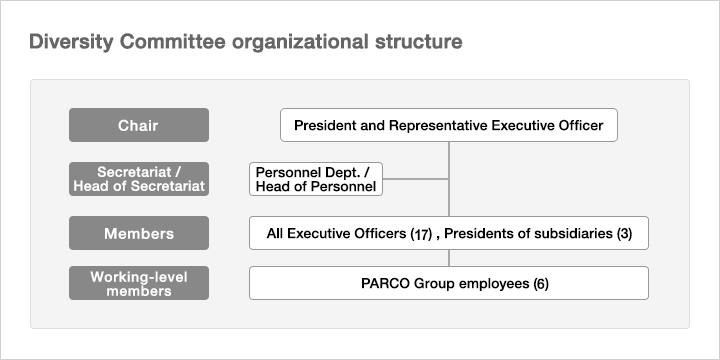Image resolution: width=720 pixels, height=360 pixels.
Task: Click the horizontal connector from the Personnel box
Action: (x=416, y=179)
